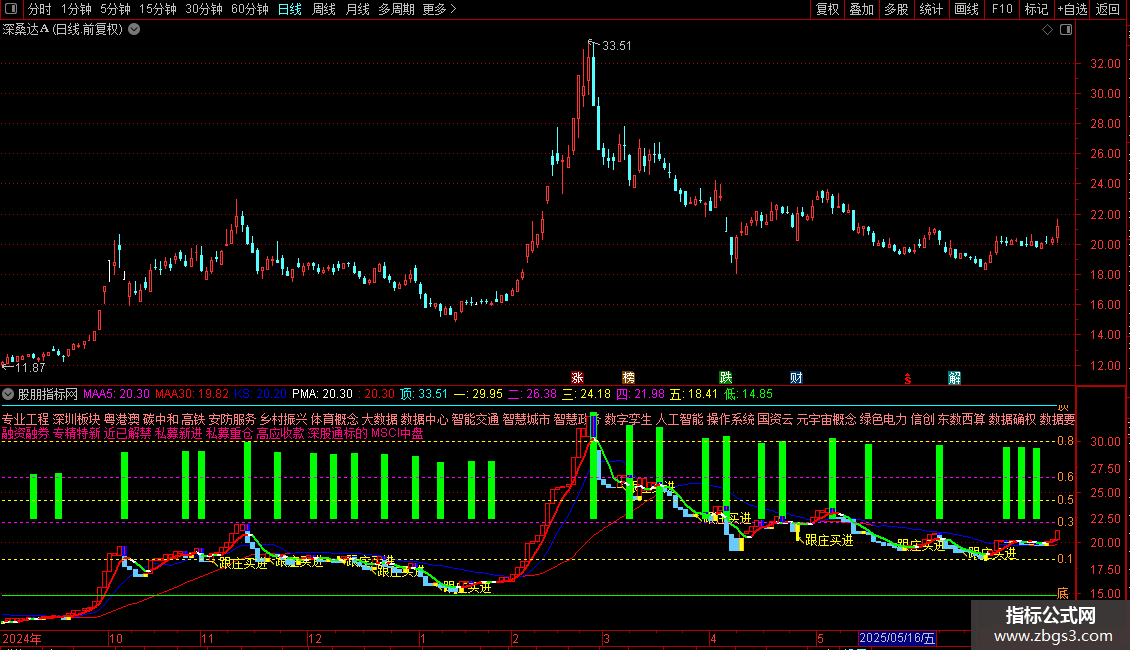Expand the 股朋指标网 indicator dropdown
The image size is (1130, 650).
(x=8, y=394)
